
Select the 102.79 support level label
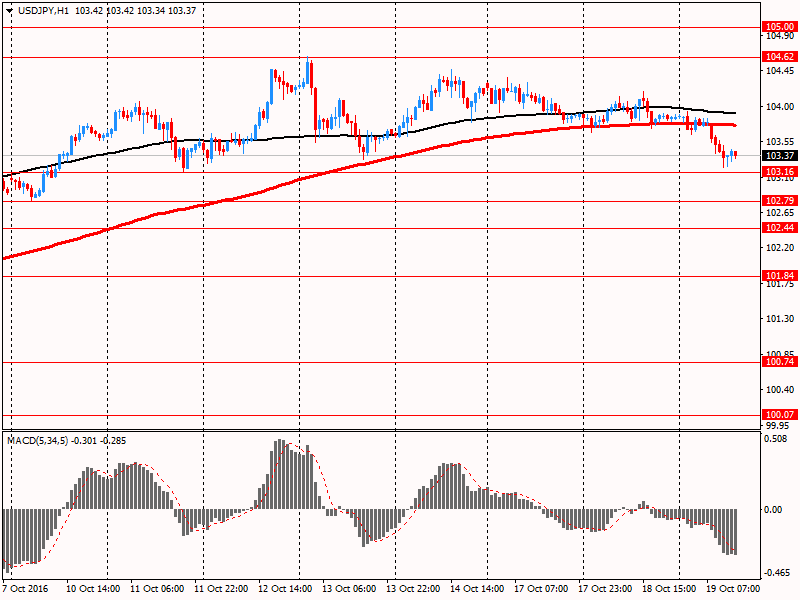pyautogui.click(x=780, y=201)
